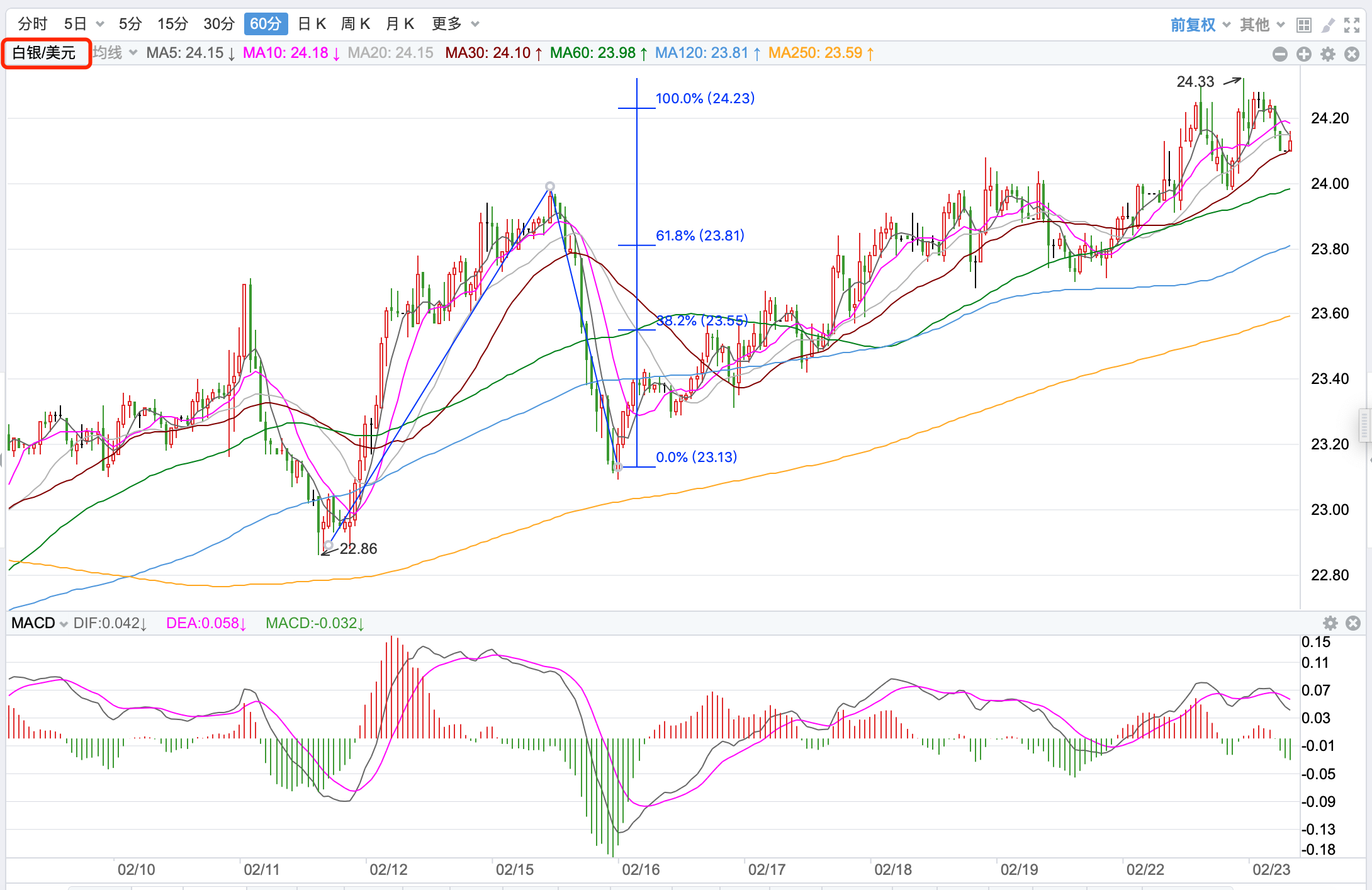Close the MACD indicator panel

[x=1353, y=623]
